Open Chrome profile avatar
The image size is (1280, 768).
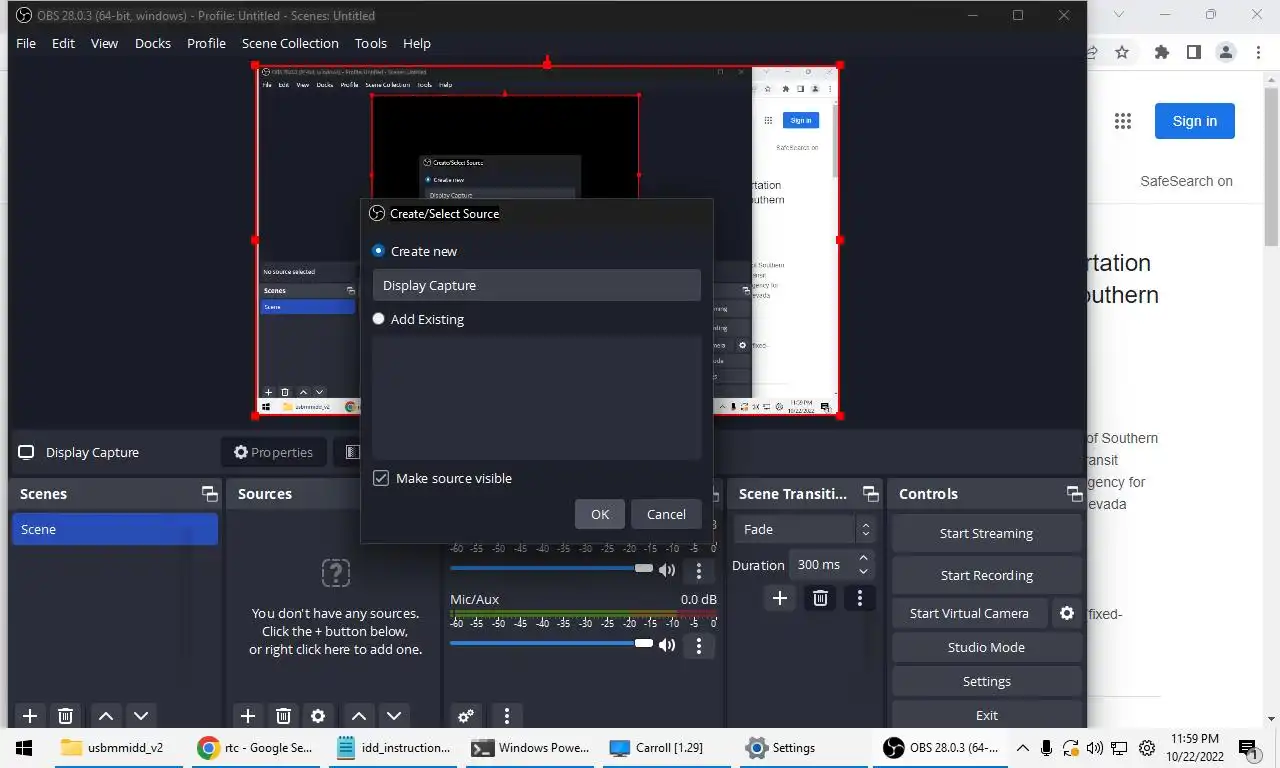tap(1226, 52)
